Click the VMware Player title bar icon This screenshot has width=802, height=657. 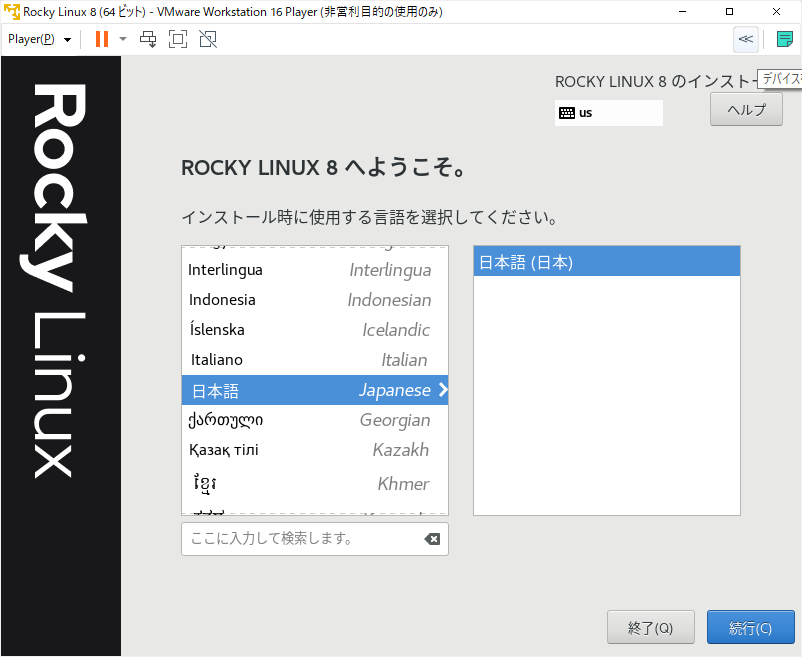(x=12, y=11)
